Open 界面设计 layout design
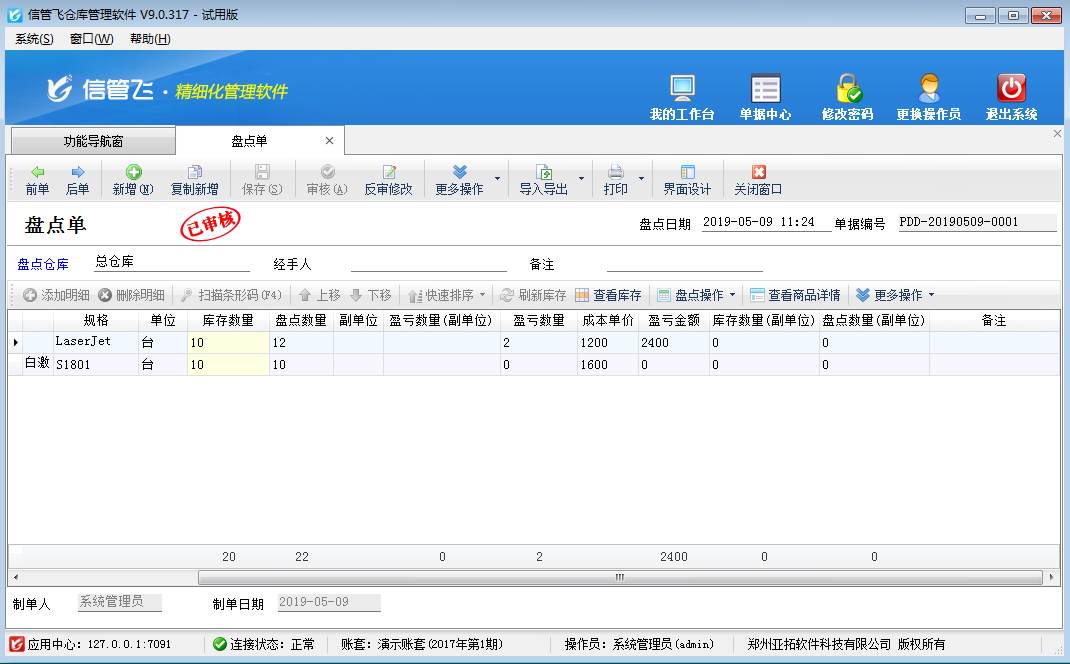1070x664 pixels. tap(687, 180)
